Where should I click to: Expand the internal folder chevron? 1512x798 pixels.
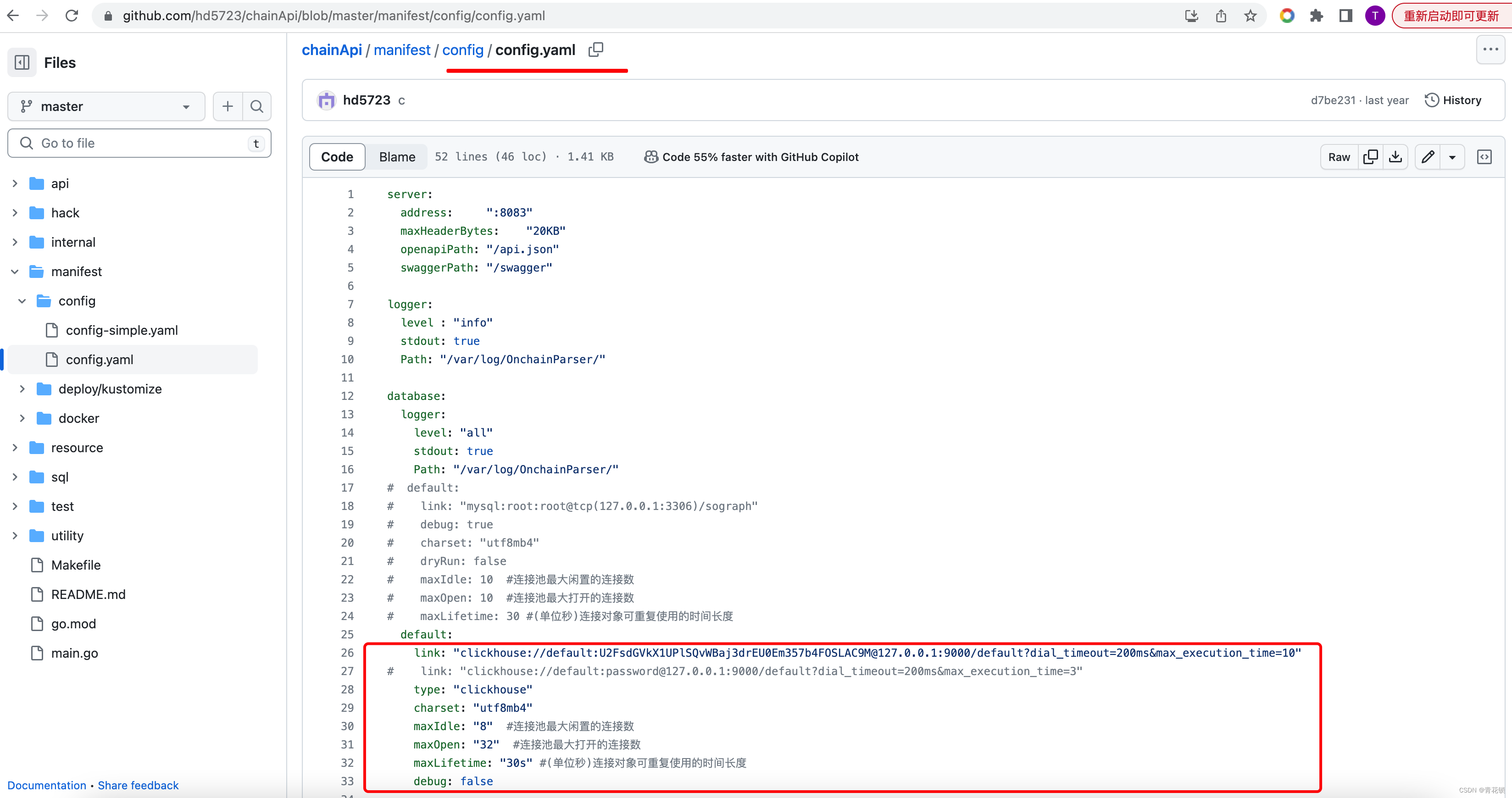click(15, 242)
